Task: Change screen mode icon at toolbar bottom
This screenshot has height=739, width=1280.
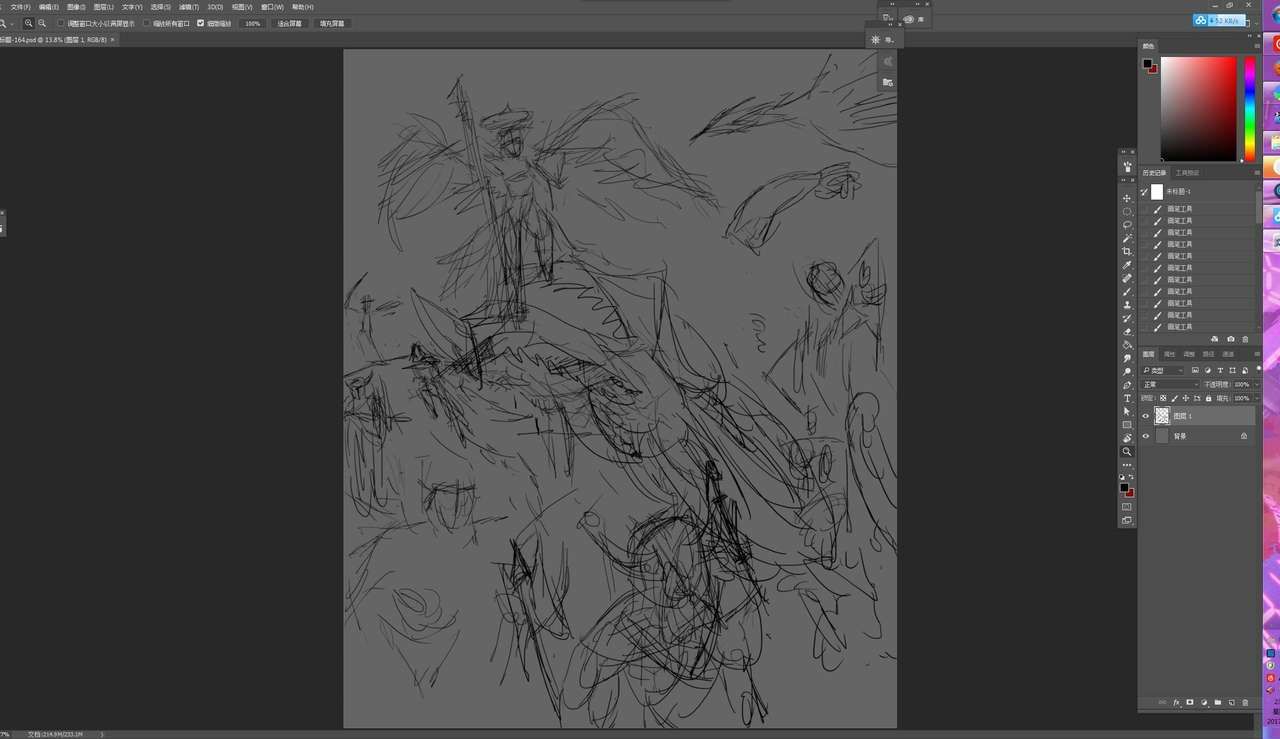Action: coord(1127,520)
